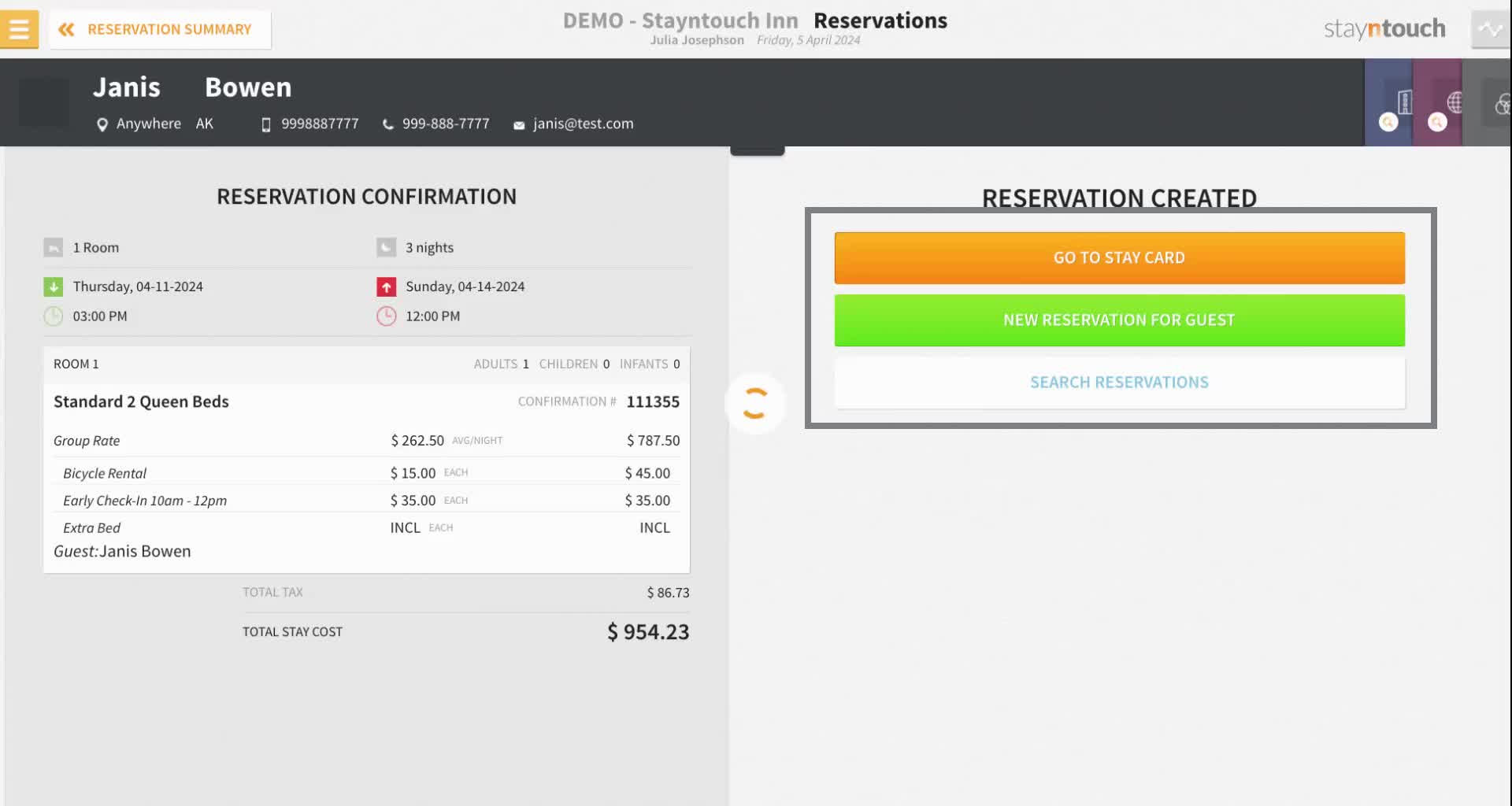Image resolution: width=1512 pixels, height=806 pixels.
Task: Click room total $ 787.50
Action: [653, 441]
